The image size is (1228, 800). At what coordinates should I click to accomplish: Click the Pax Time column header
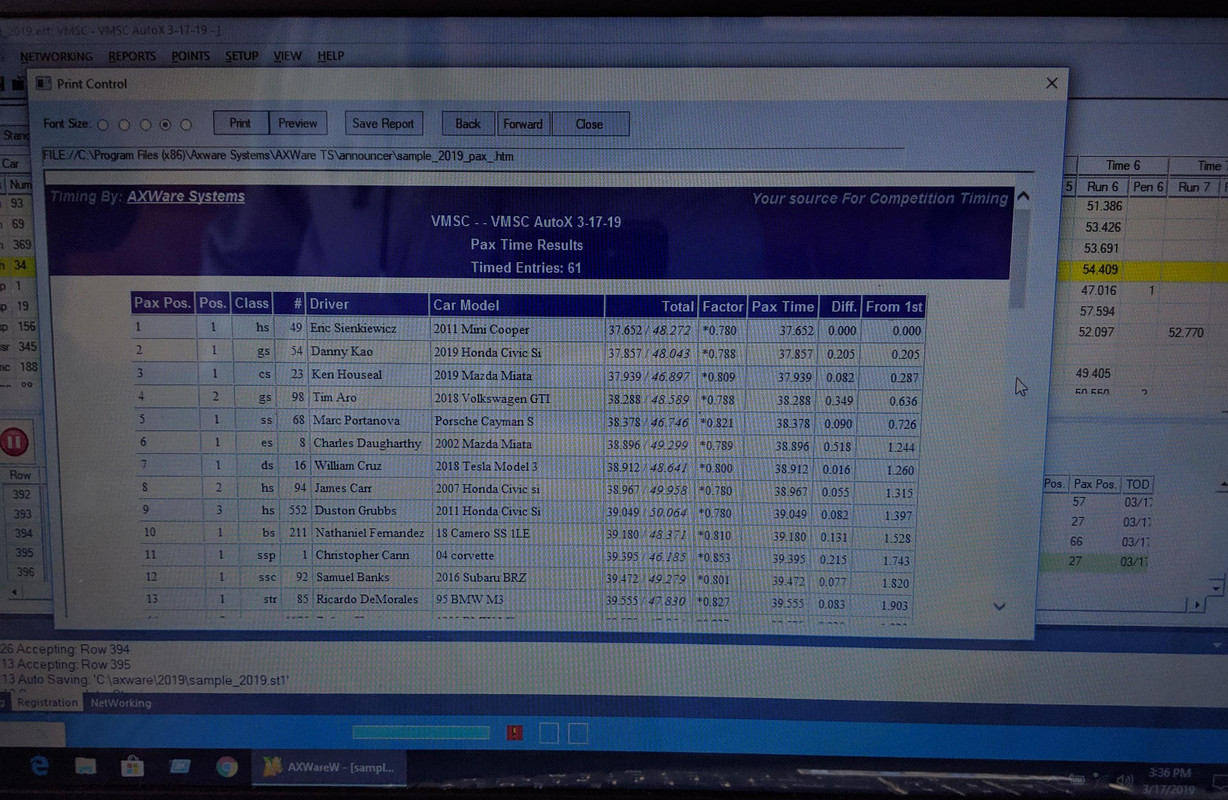click(x=783, y=306)
